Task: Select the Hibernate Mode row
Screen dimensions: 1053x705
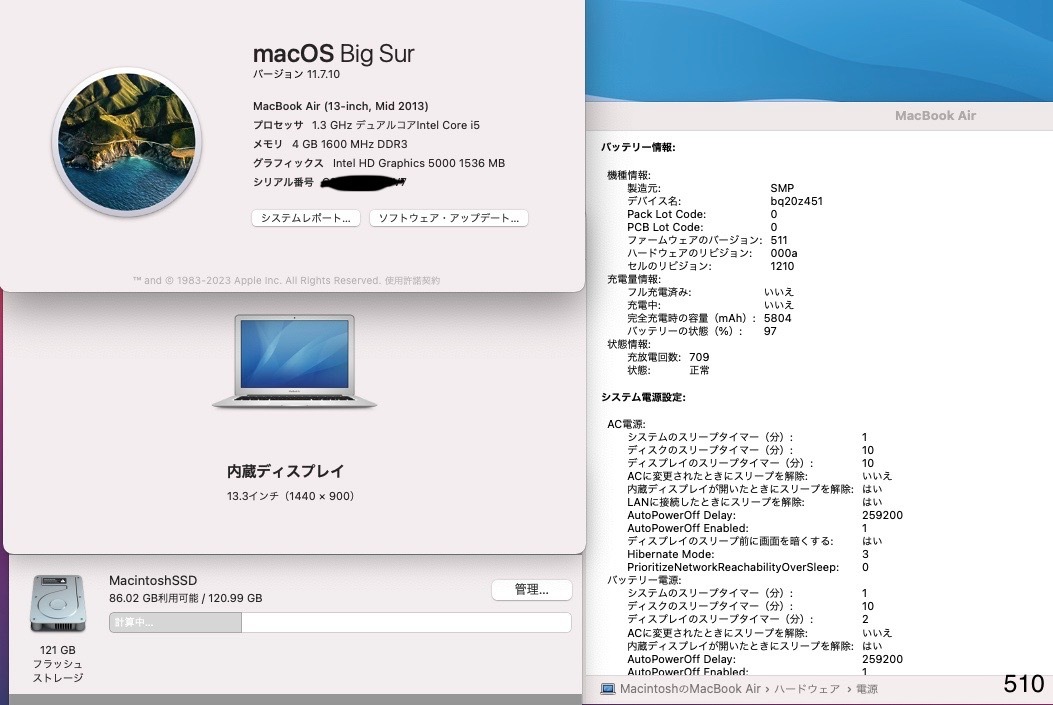Action: tap(747, 554)
